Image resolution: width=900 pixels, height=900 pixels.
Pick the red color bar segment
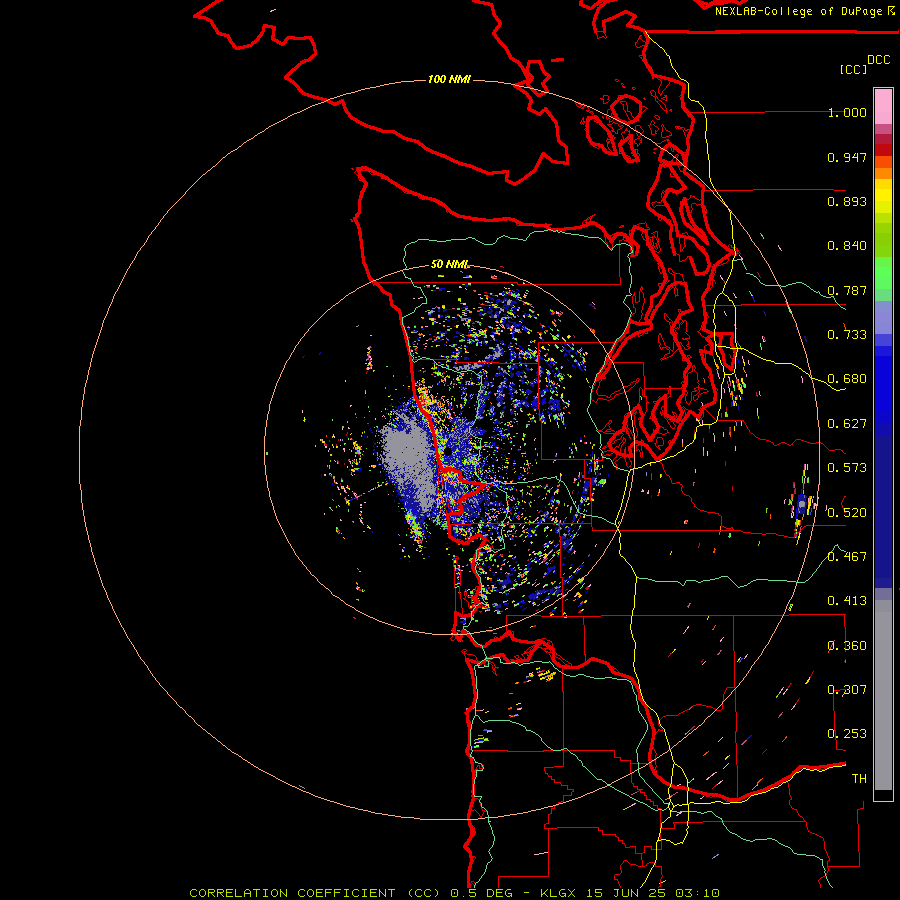tap(883, 150)
